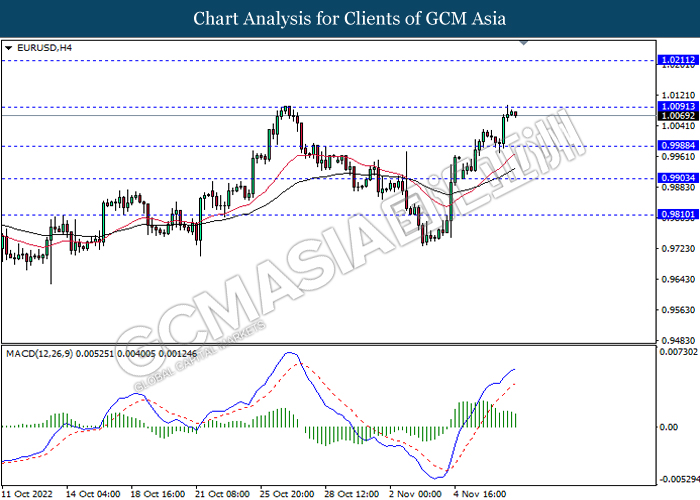Click the 0.96430 price scale value
Image resolution: width=700 pixels, height=500 pixels.
tap(678, 279)
